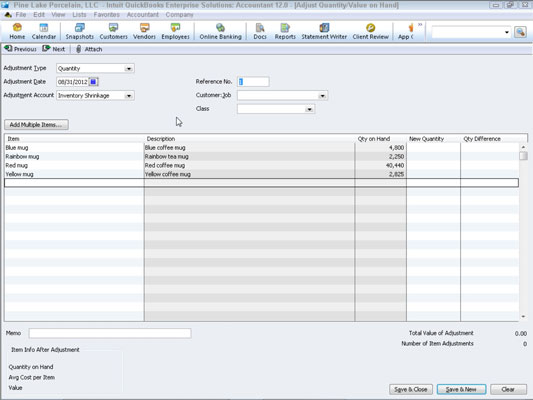Open the Lists menu

click(79, 15)
